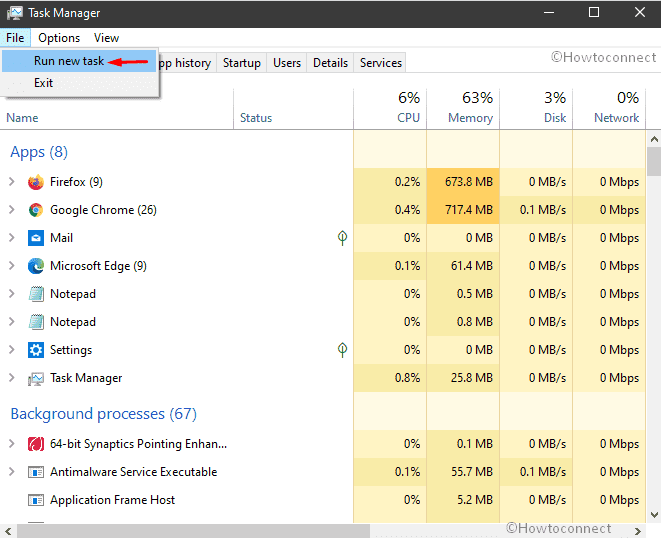Open the Options menu
661x538 pixels.
click(59, 38)
